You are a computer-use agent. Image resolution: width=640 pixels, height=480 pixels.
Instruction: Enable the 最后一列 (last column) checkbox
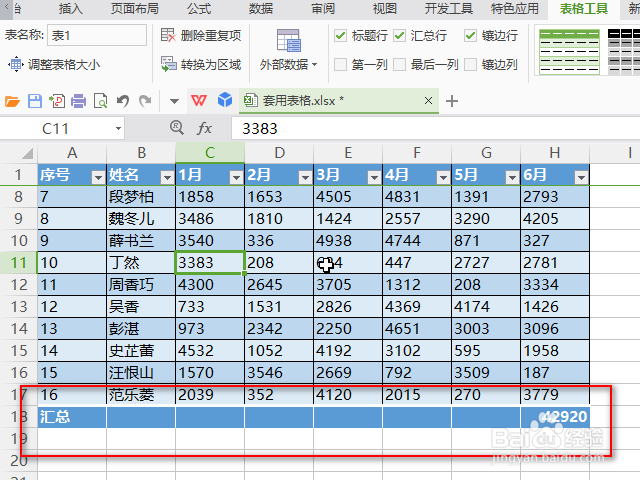coord(400,64)
